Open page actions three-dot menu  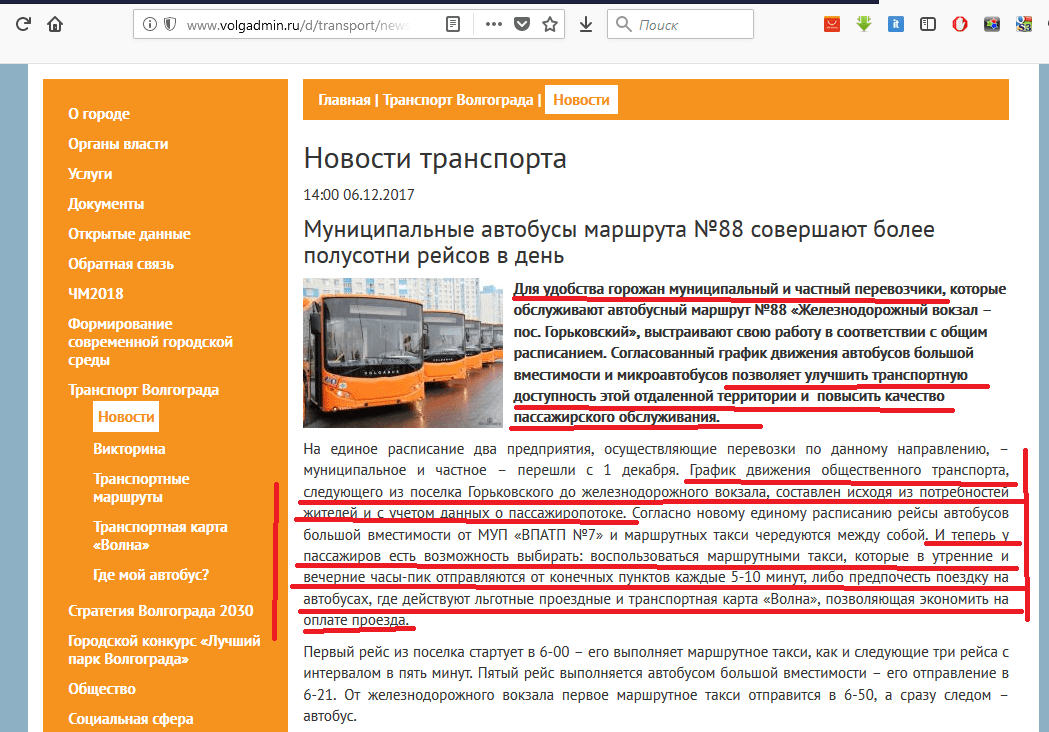click(x=494, y=25)
